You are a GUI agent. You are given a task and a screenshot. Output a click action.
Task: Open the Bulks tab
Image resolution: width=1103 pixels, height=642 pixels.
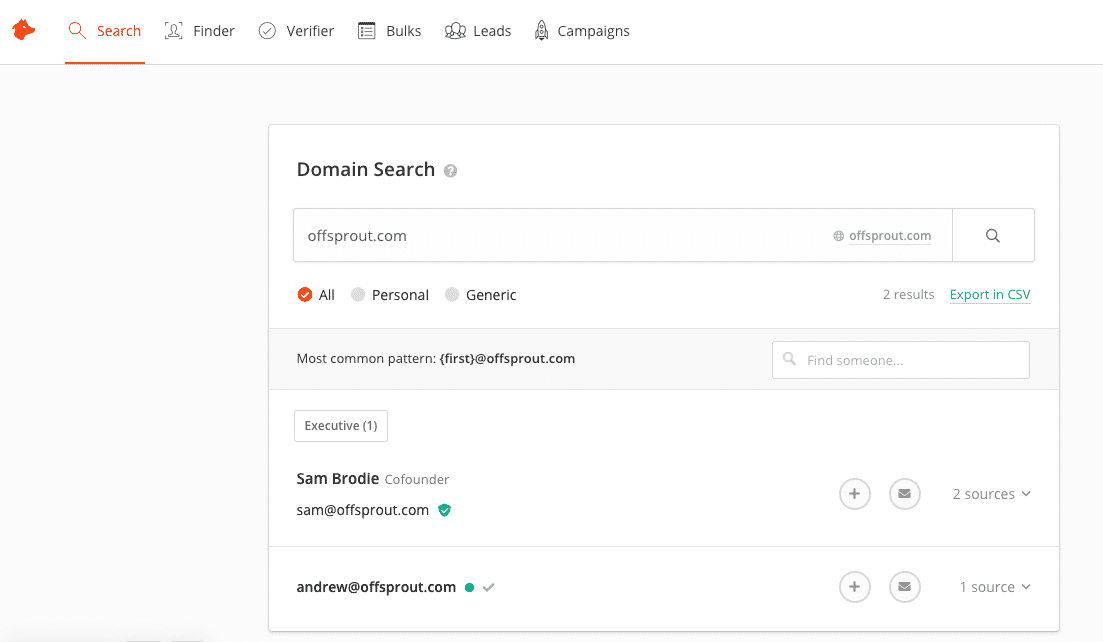pos(390,31)
